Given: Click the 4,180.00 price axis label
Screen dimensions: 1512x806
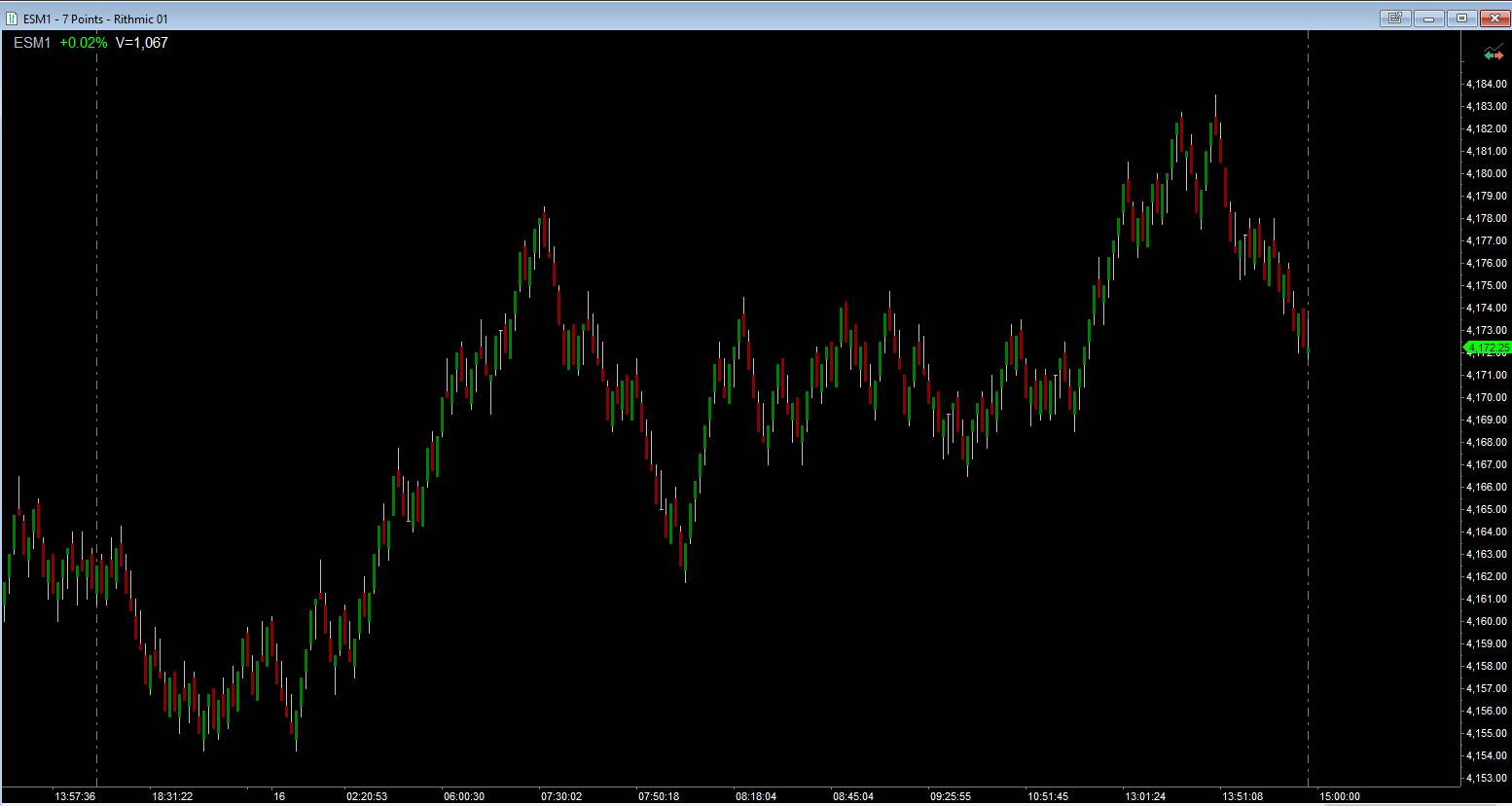Looking at the screenshot, I should point(1487,173).
